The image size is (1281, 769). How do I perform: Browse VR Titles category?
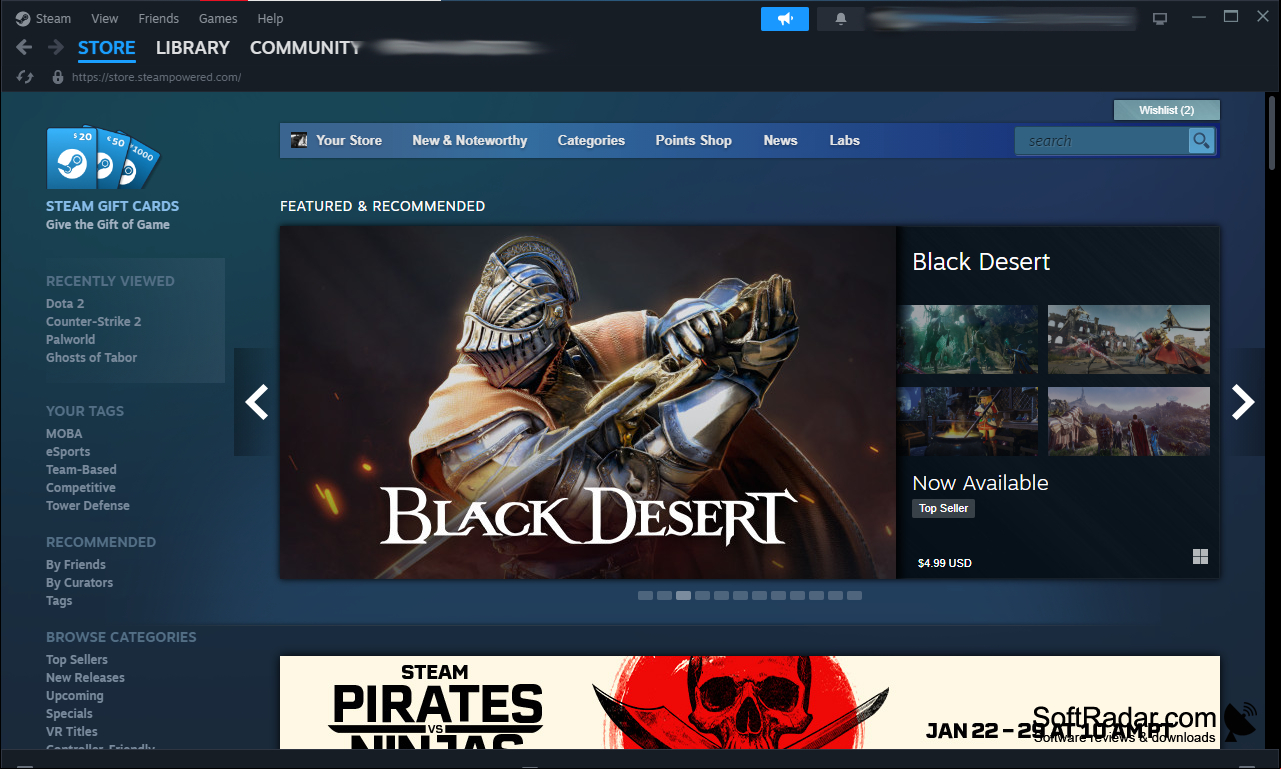(72, 732)
